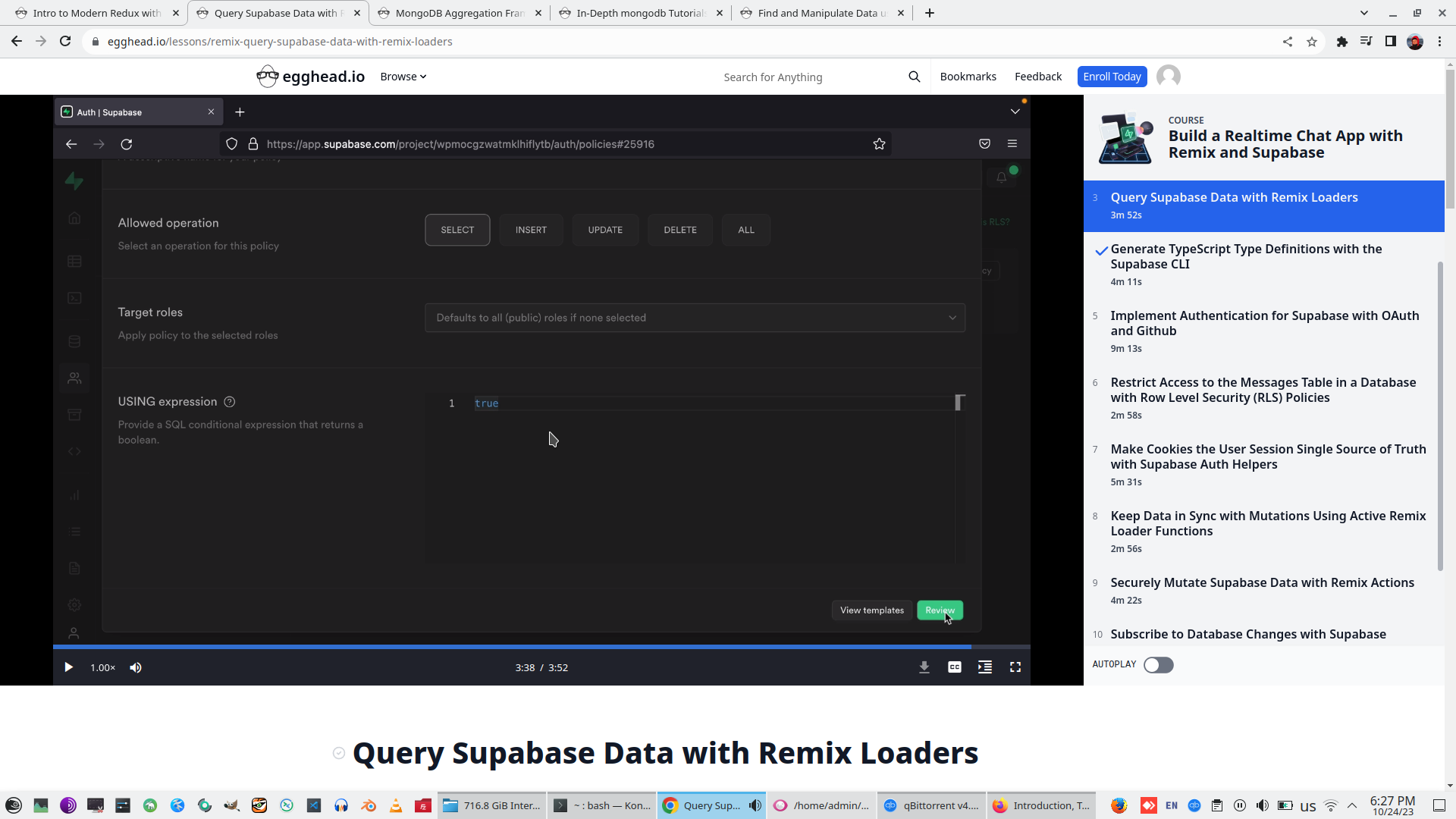Mute the video player volume
Viewport: 1456px width, 819px height.
click(x=136, y=667)
